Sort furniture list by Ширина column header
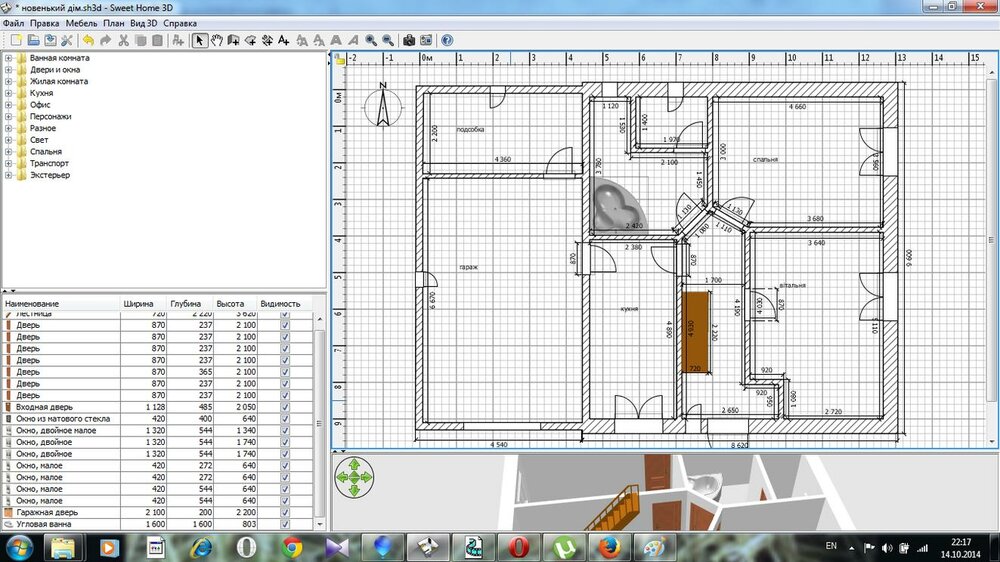The image size is (1000, 562). click(x=138, y=303)
